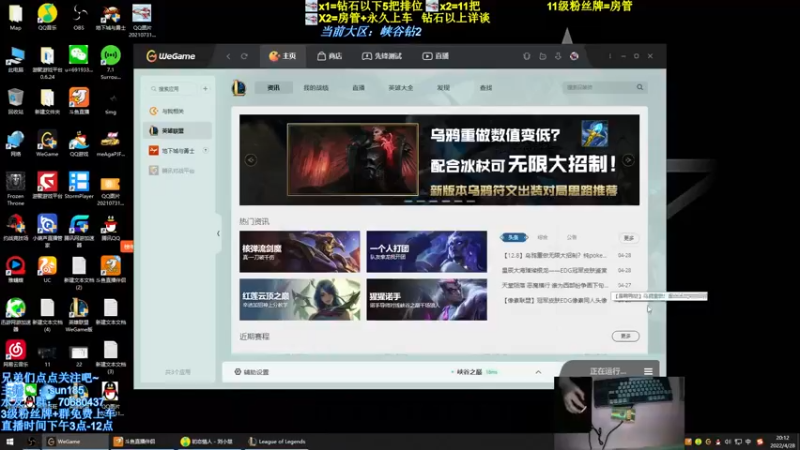The width and height of the screenshot is (800, 450).
Task: Open the Frozen Throne desktop icon
Action: pyautogui.click(x=15, y=188)
